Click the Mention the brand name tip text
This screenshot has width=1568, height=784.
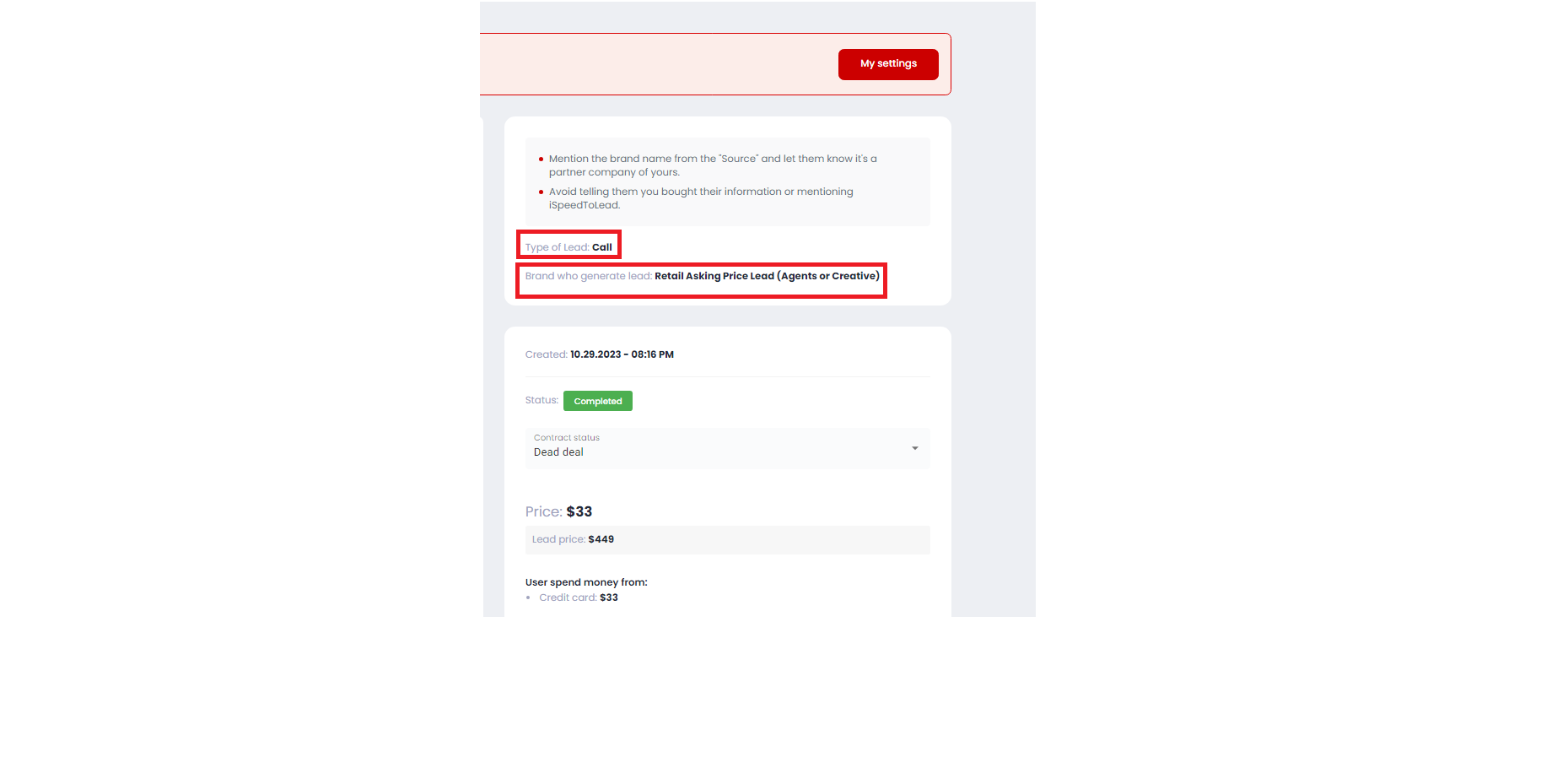coord(713,165)
